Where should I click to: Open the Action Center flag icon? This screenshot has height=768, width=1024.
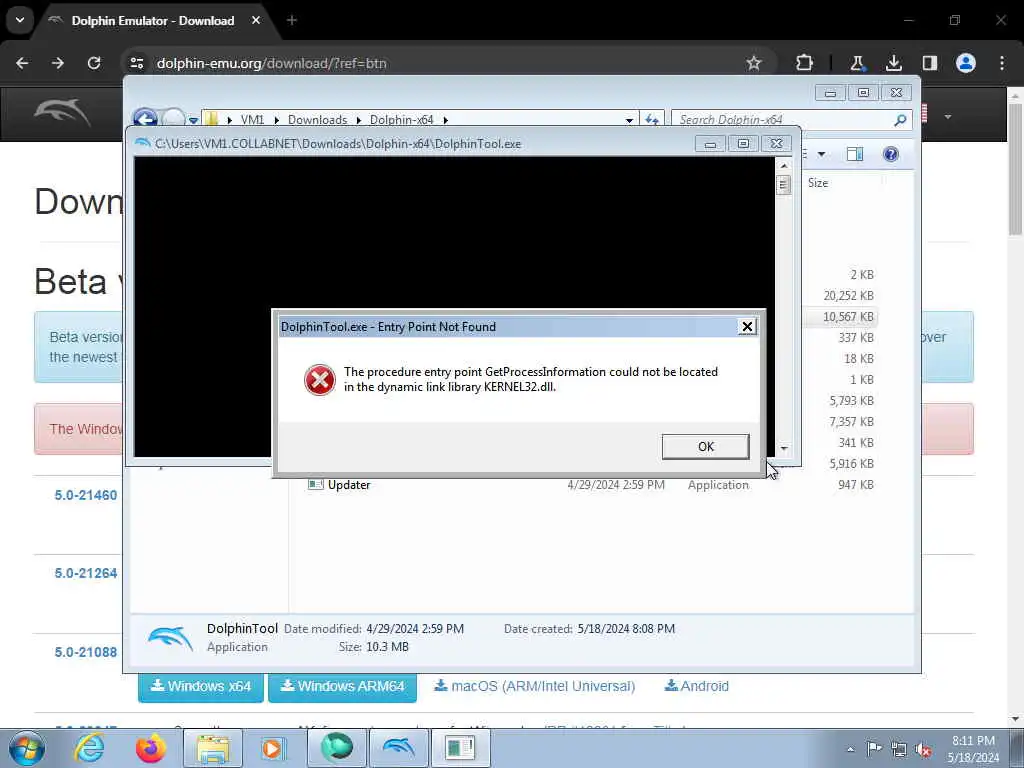pyautogui.click(x=874, y=749)
